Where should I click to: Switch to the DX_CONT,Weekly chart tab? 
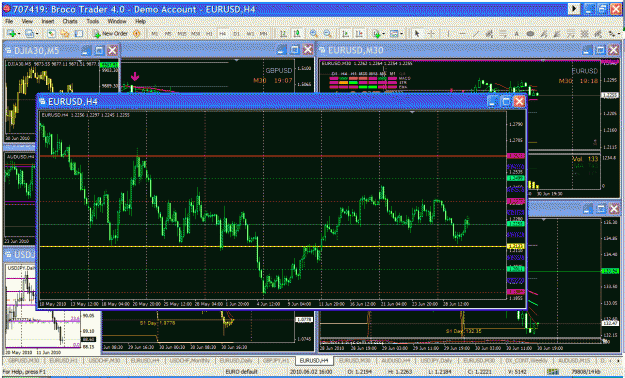click(528, 361)
